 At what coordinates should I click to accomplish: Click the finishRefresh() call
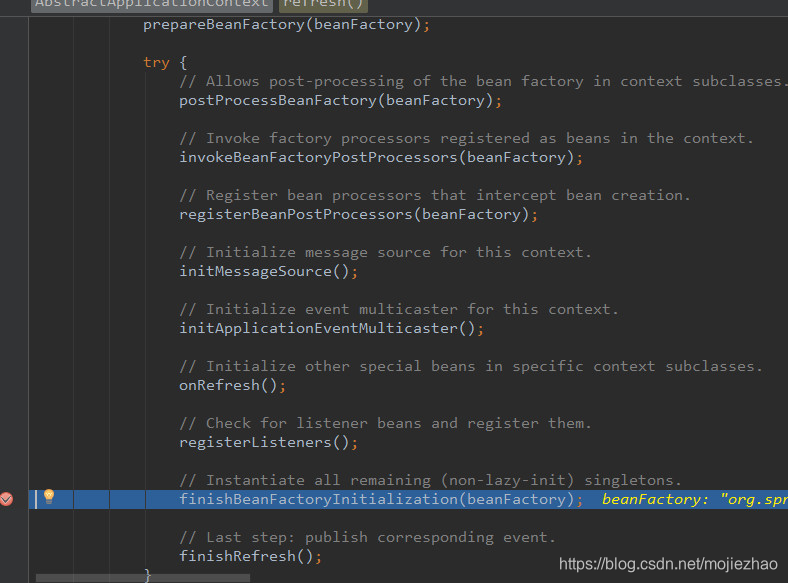tap(250, 556)
